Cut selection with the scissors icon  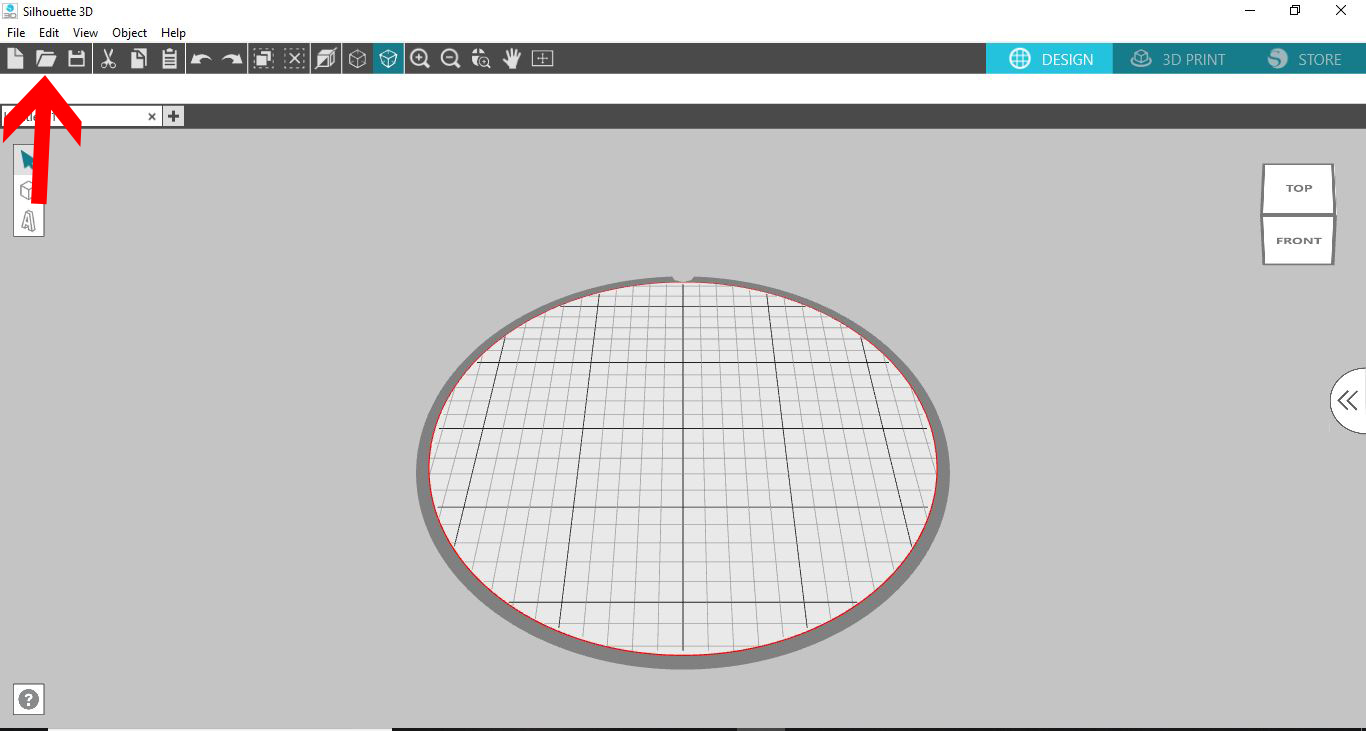(108, 59)
